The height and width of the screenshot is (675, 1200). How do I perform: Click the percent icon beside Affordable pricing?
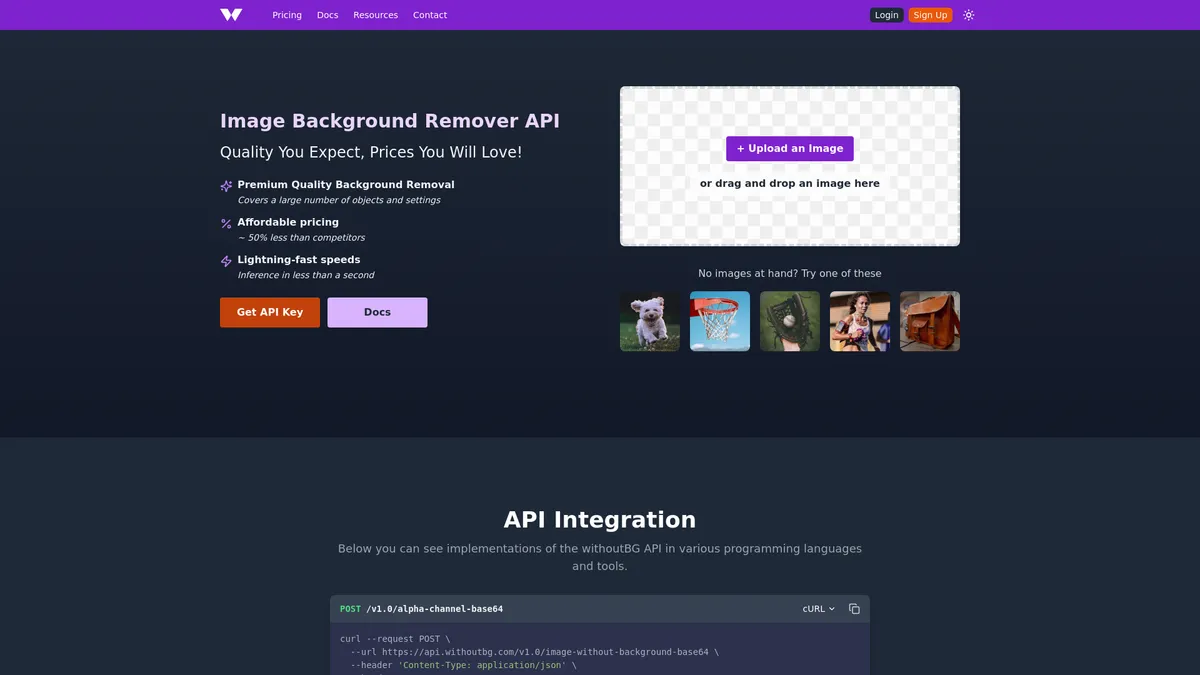click(x=225, y=224)
